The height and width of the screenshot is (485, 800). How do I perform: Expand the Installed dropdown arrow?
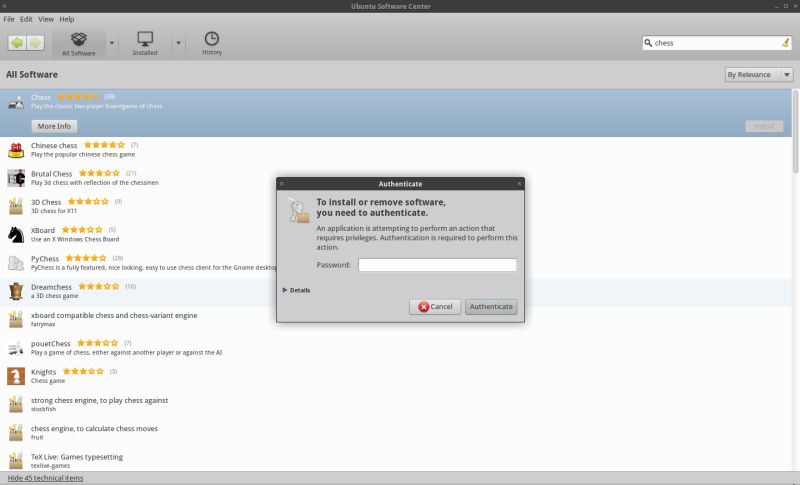coord(178,43)
